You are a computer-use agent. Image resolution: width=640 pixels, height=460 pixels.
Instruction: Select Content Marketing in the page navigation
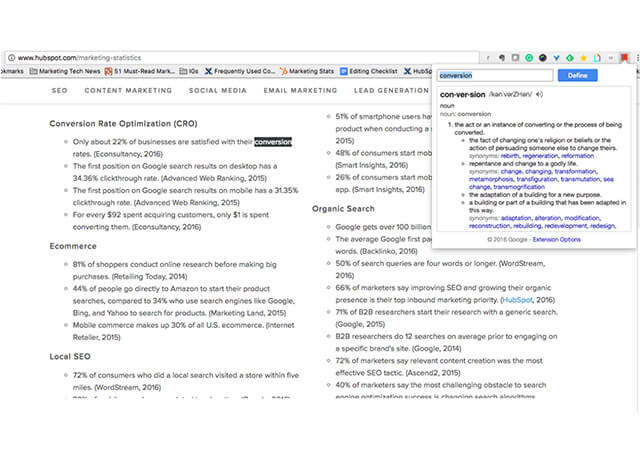pyautogui.click(x=127, y=91)
